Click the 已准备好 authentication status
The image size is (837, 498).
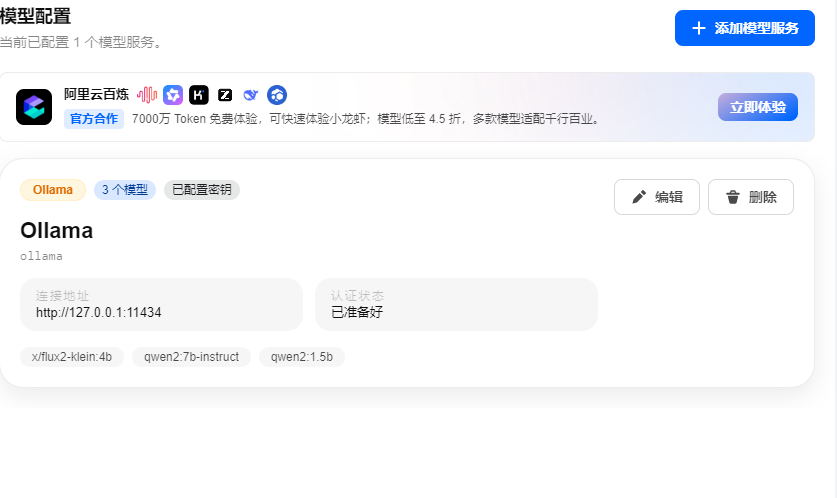(357, 312)
